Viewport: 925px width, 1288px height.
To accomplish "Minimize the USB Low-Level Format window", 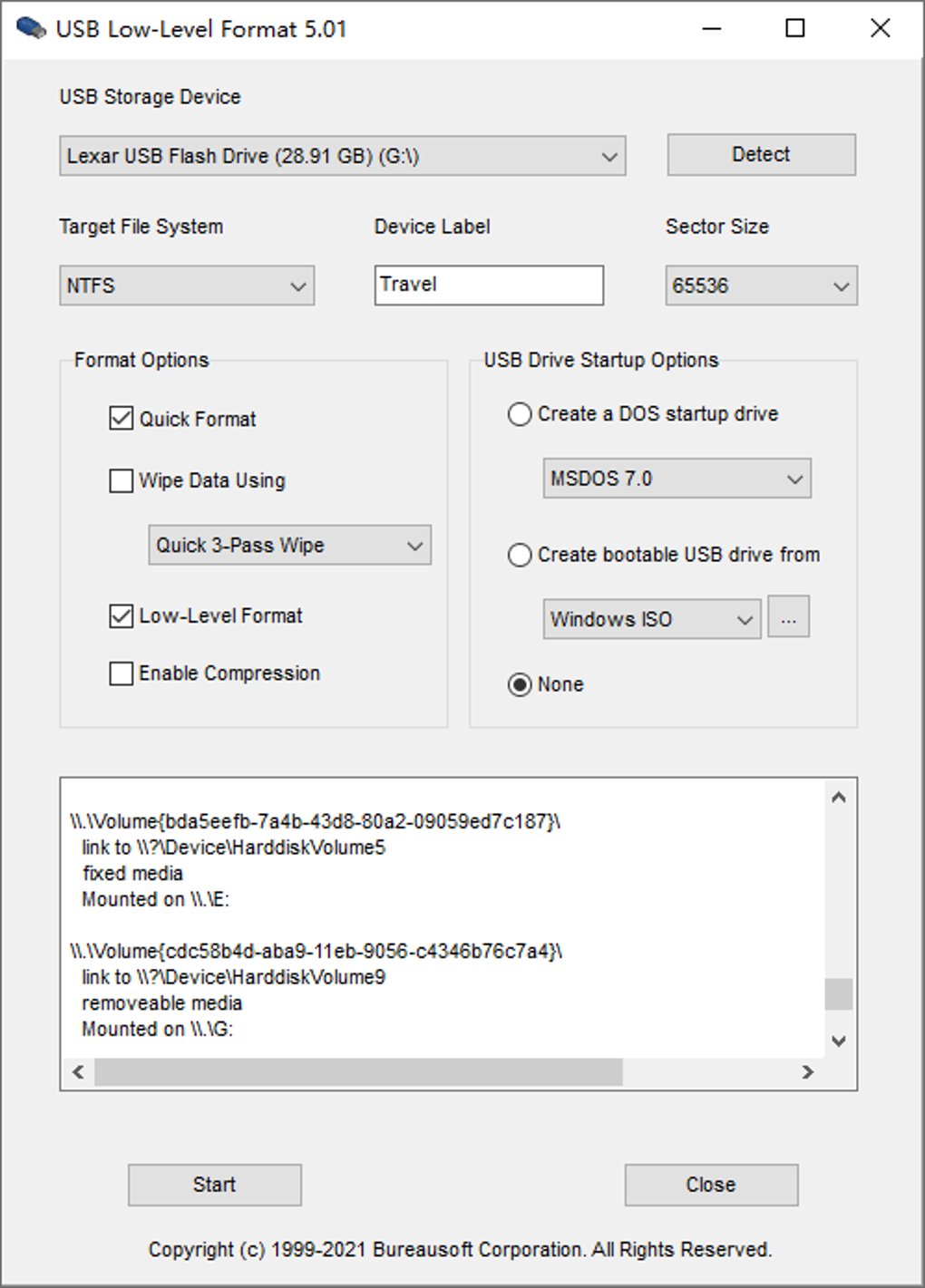I will [712, 28].
